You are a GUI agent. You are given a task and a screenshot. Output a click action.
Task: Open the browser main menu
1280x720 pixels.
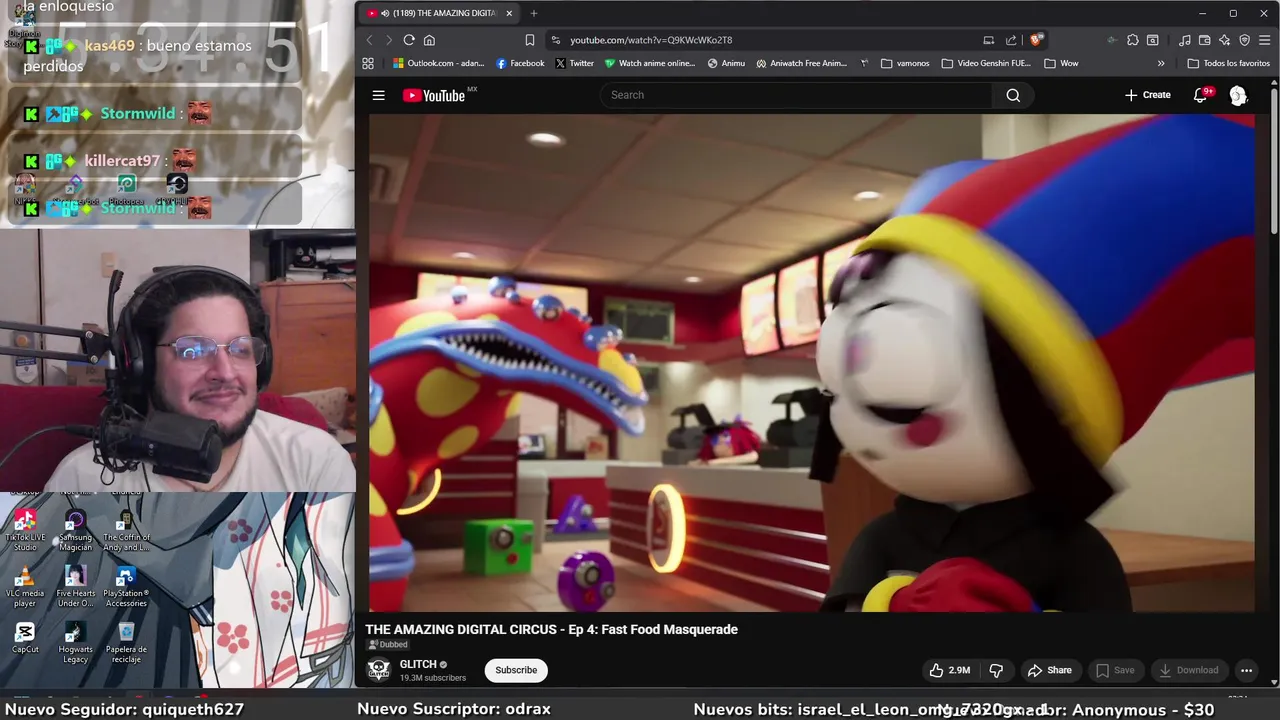tap(1265, 40)
